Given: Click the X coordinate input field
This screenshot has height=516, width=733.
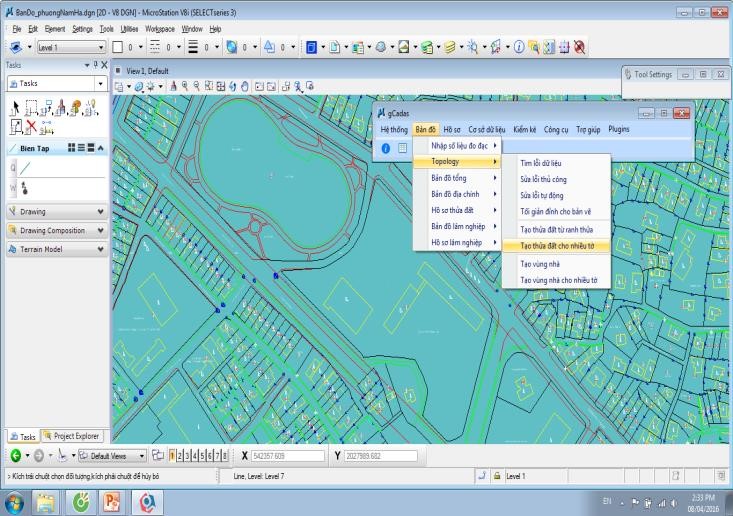Looking at the screenshot, I should pyautogui.click(x=290, y=456).
